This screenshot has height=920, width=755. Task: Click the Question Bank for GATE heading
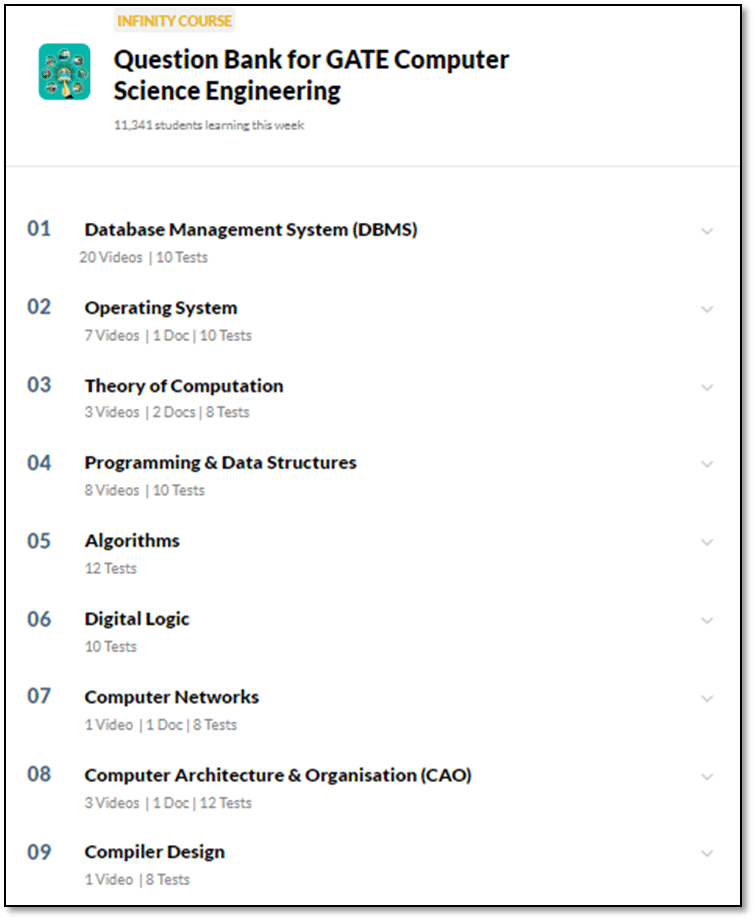(x=312, y=75)
